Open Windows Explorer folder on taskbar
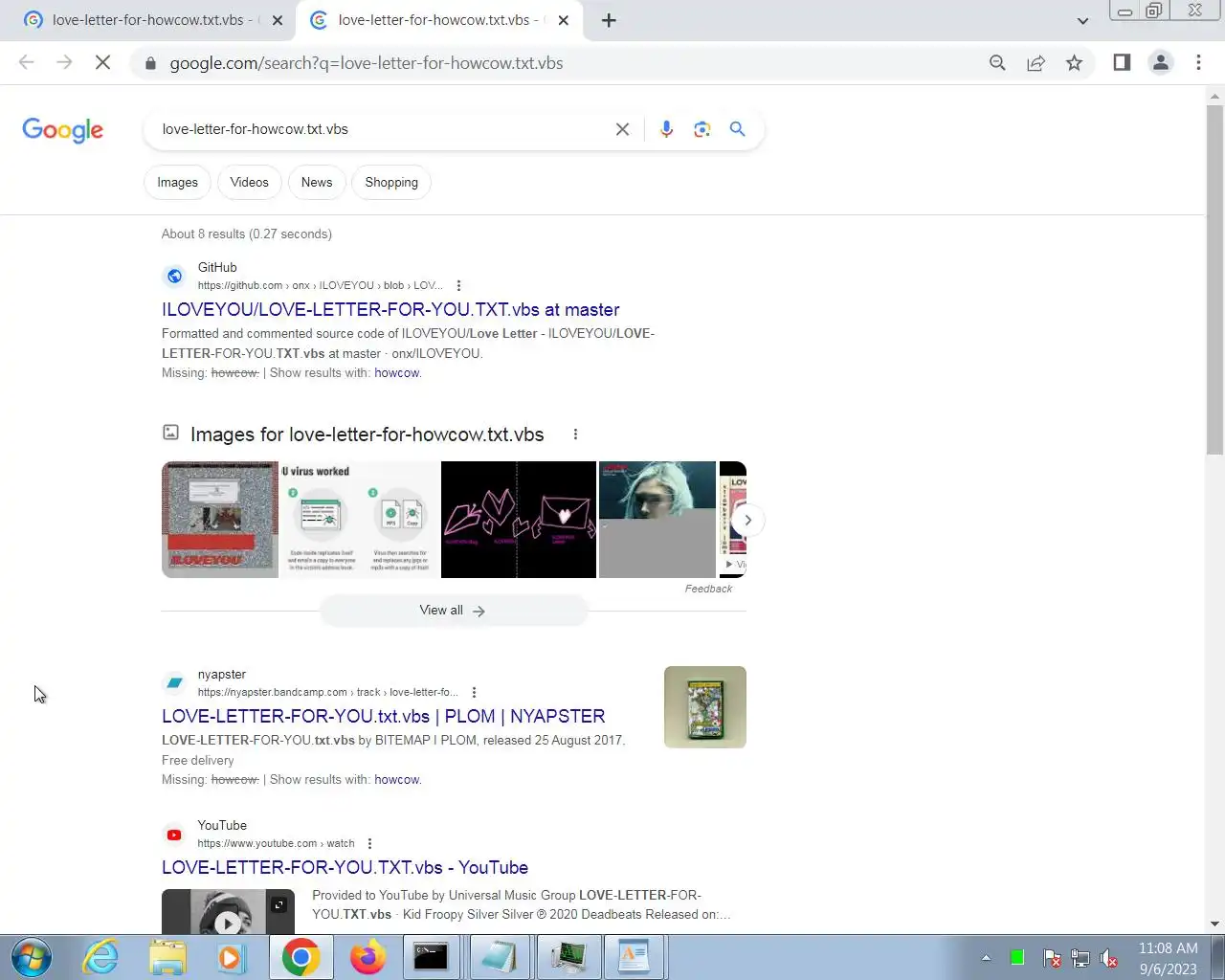Image resolution: width=1225 pixels, height=980 pixels. (167, 957)
